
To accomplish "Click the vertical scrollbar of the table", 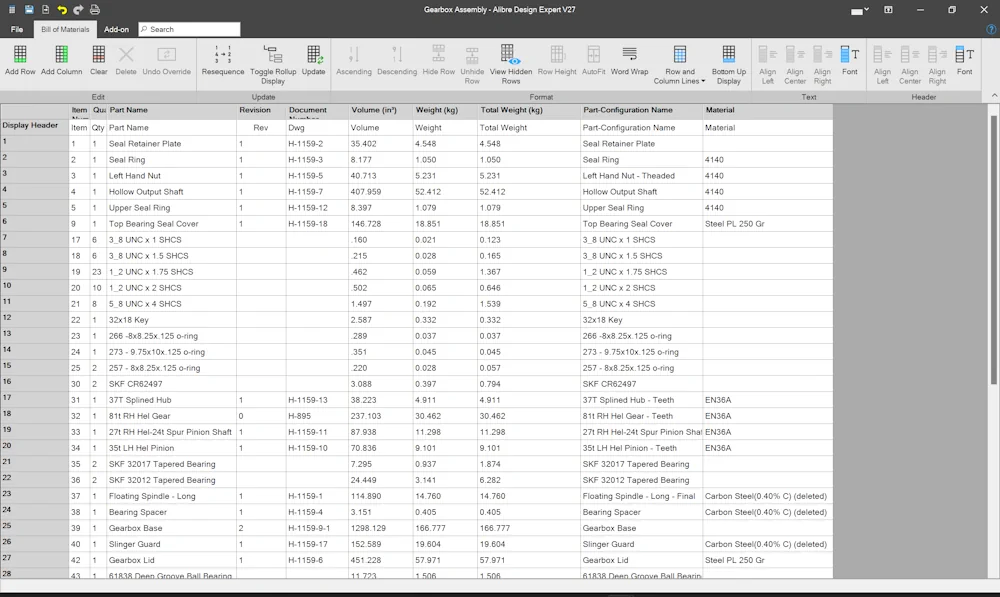I will (994, 249).
